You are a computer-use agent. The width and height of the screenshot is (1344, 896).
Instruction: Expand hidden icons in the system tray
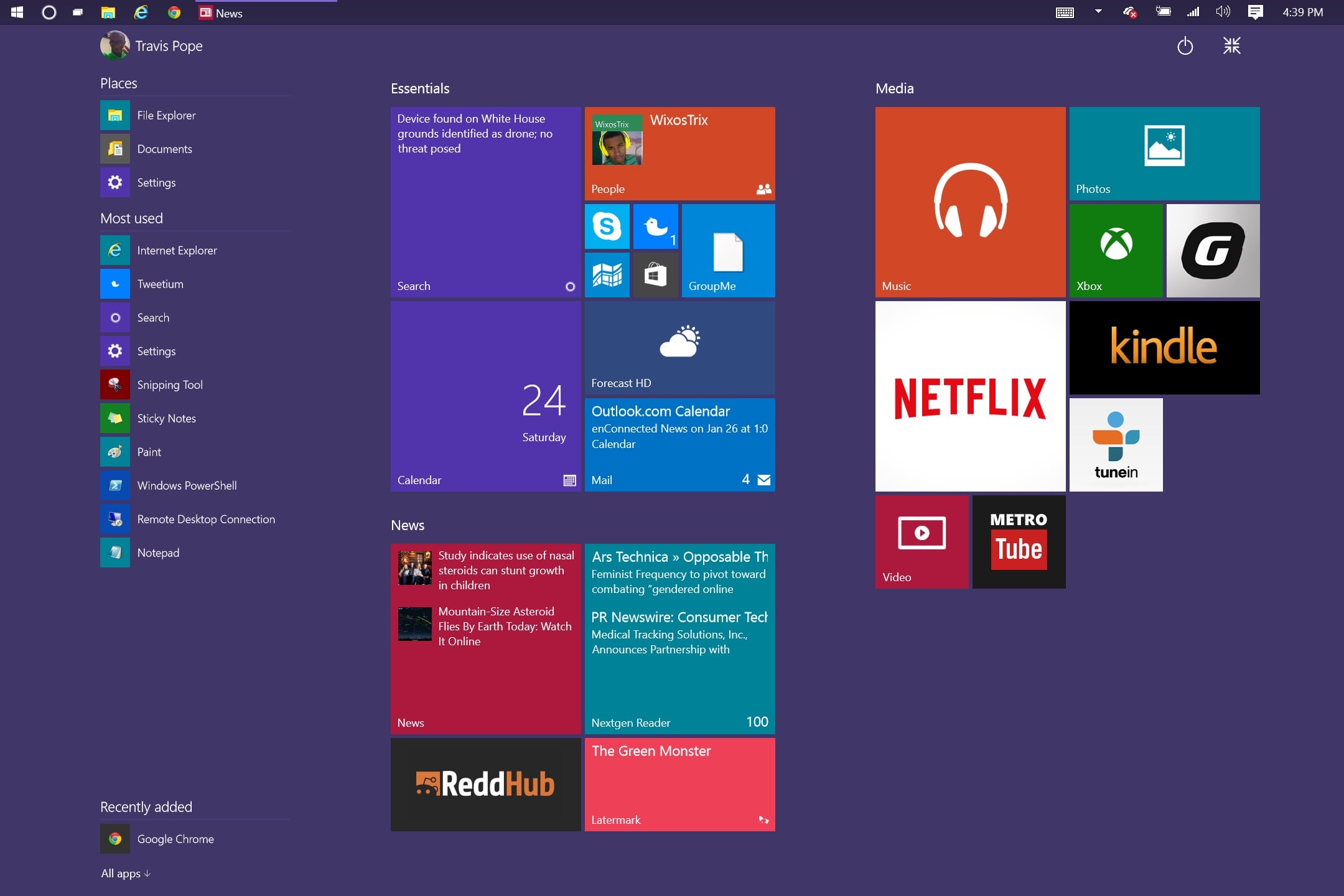point(1099,12)
